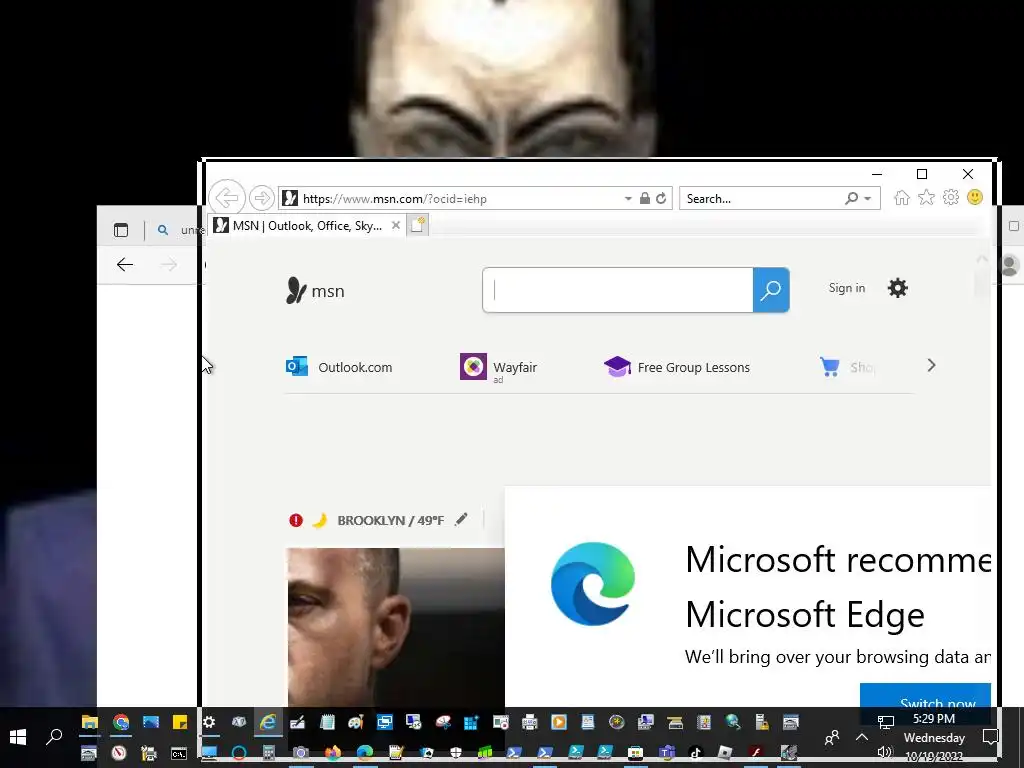Click the back arrow in Edge window behind
This screenshot has width=1024, height=768.
[x=125, y=264]
